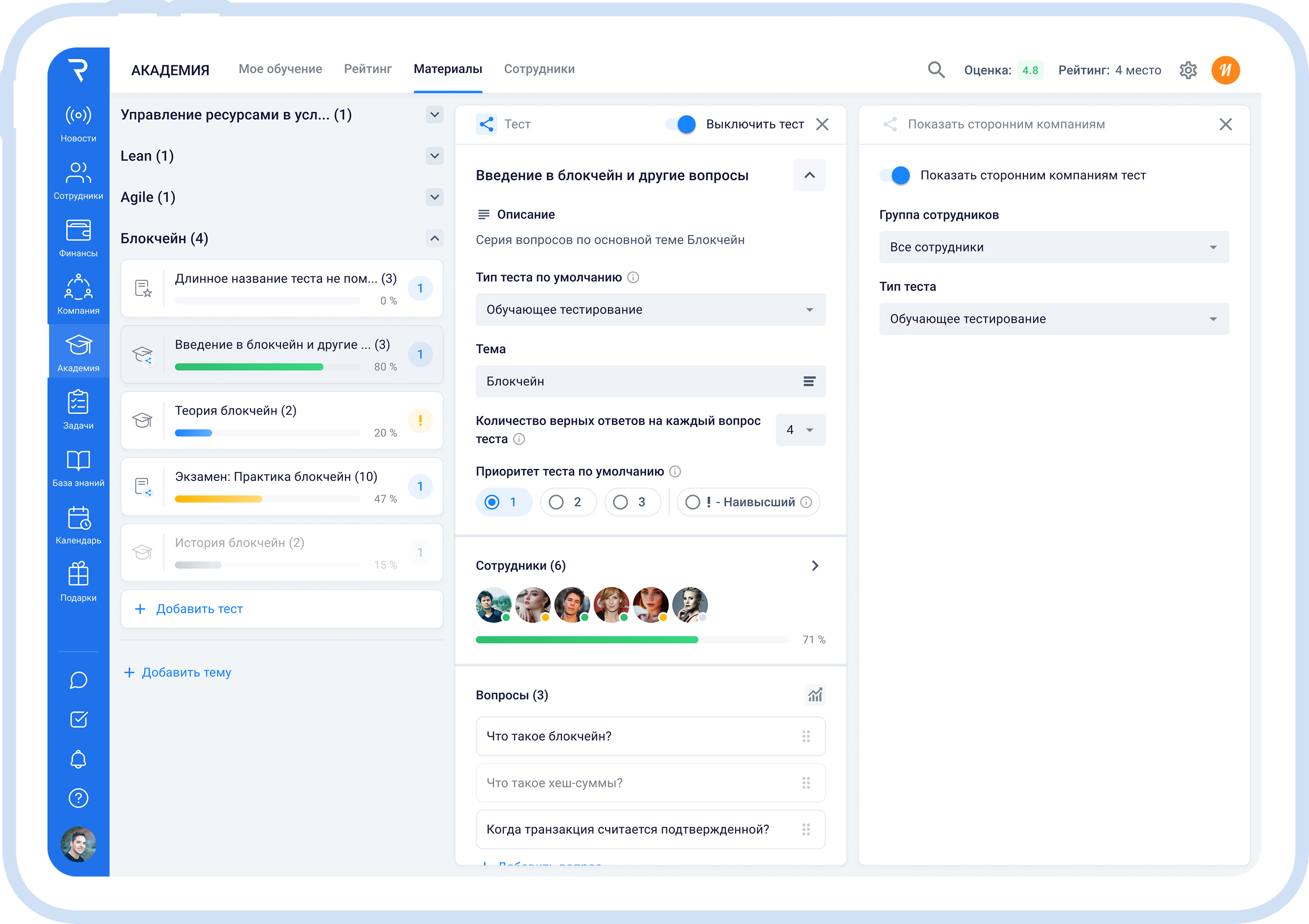Switch to Материалы tab
Image resolution: width=1309 pixels, height=924 pixels.
click(x=448, y=69)
